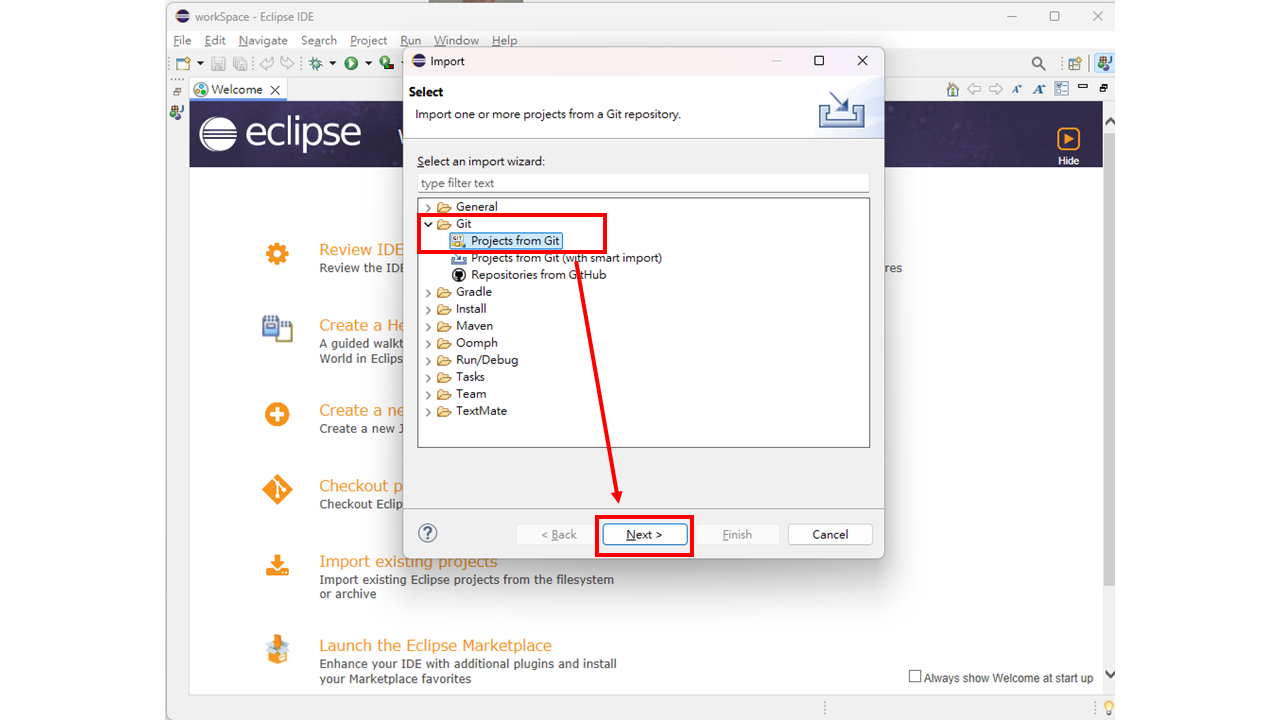
Task: Open the Search menu
Action: 319,40
